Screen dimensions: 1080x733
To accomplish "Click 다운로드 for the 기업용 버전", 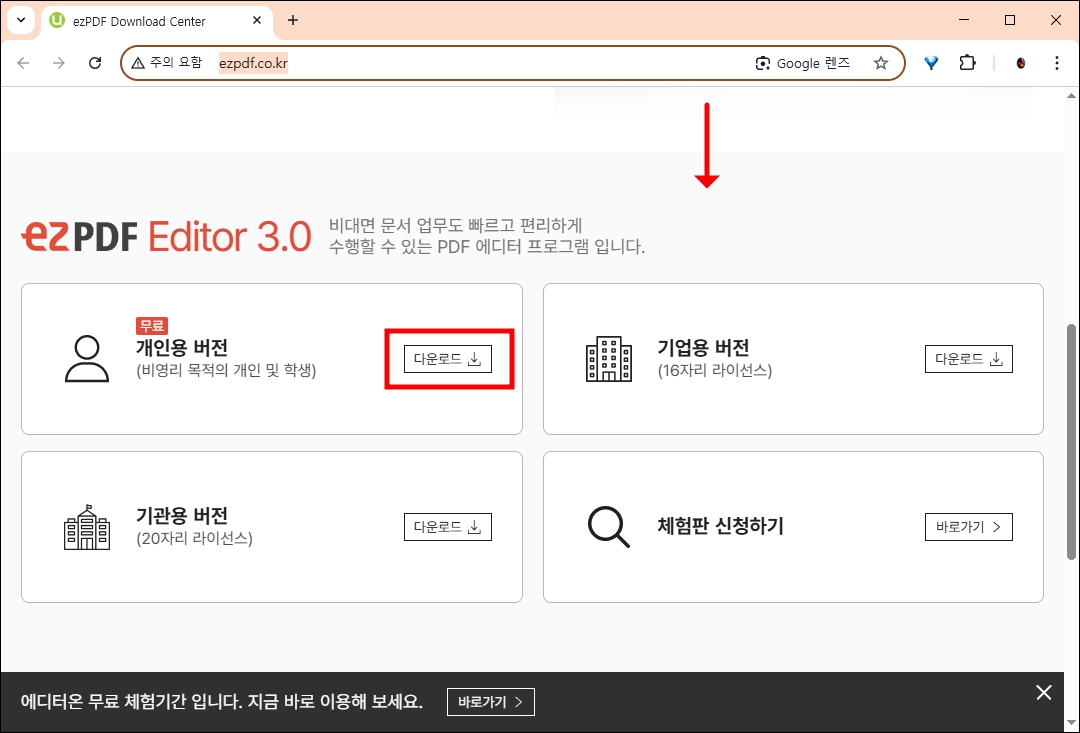I will [x=968, y=358].
